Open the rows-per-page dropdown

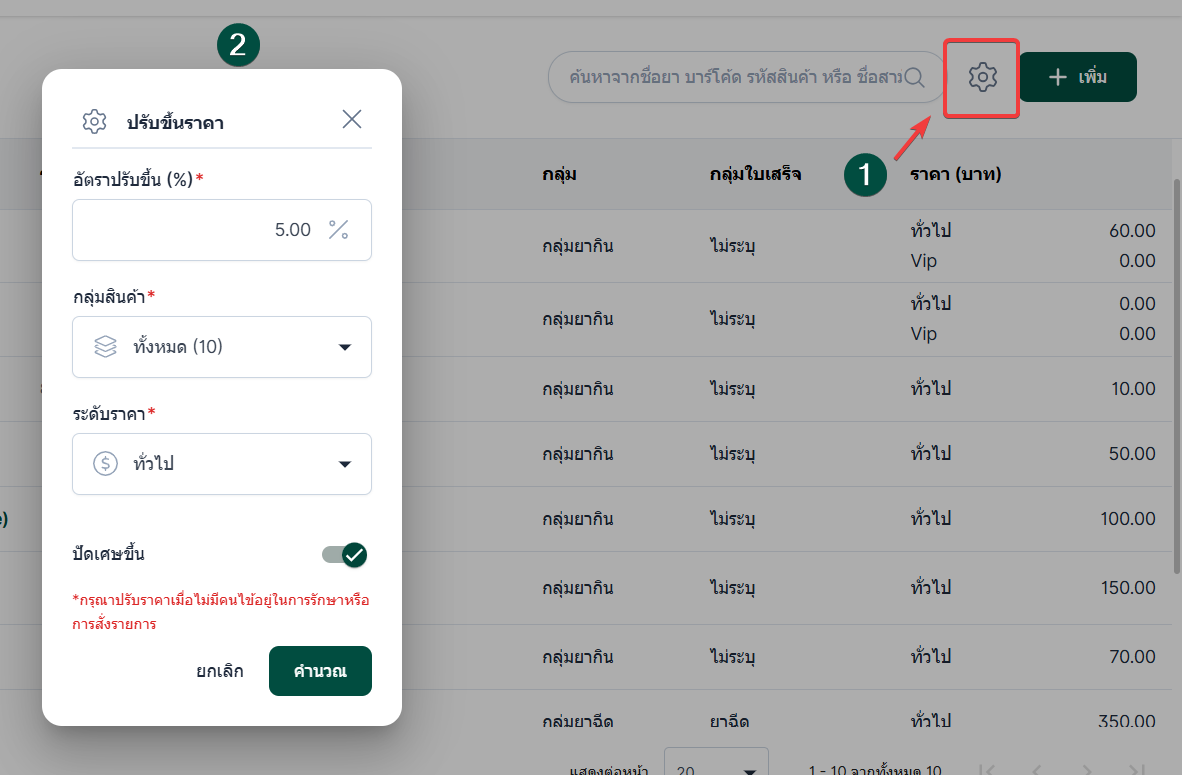[x=716, y=768]
